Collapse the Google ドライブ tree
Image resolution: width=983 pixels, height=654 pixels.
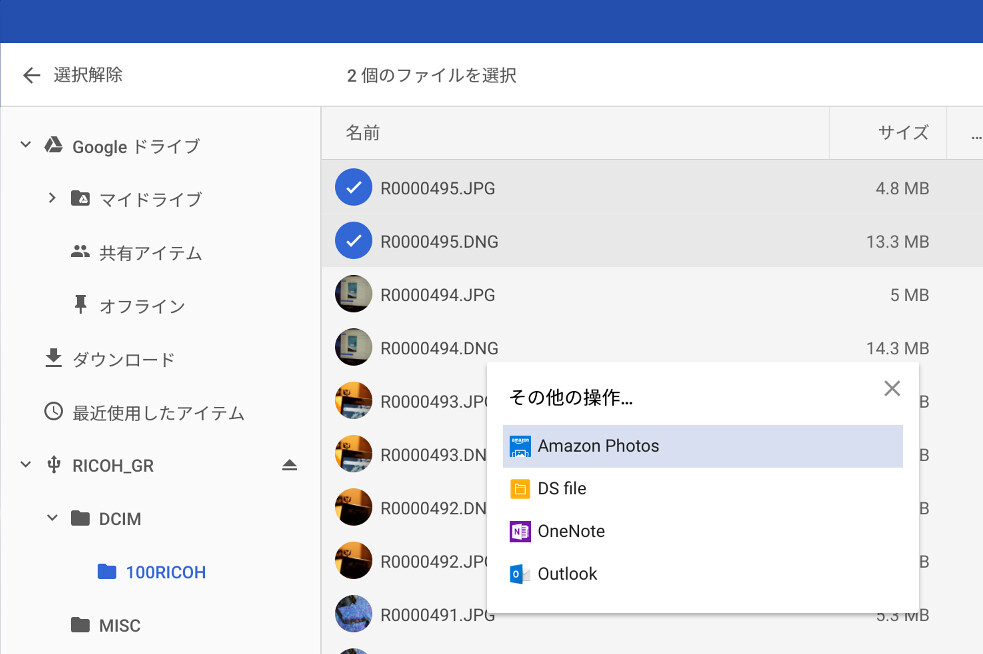coord(26,146)
